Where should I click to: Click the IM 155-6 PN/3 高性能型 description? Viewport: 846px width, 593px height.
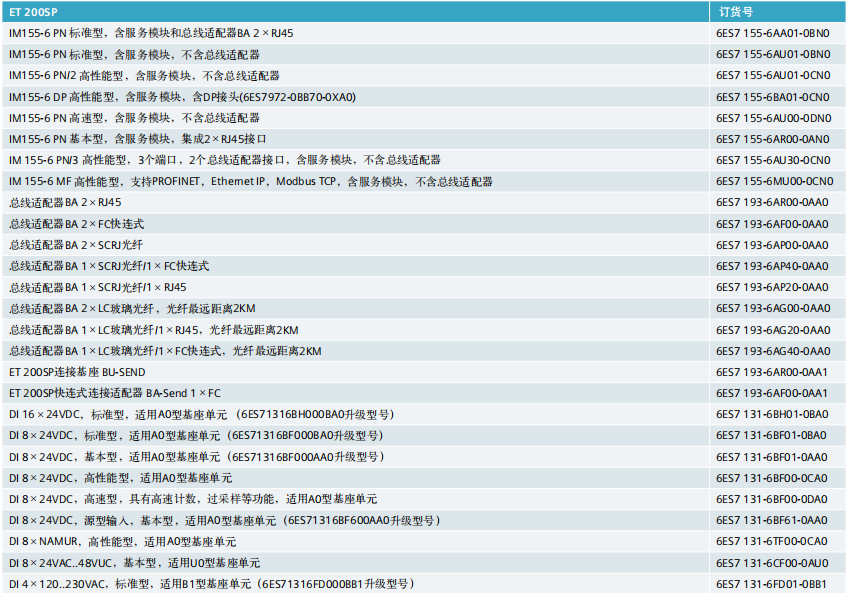coord(224,160)
